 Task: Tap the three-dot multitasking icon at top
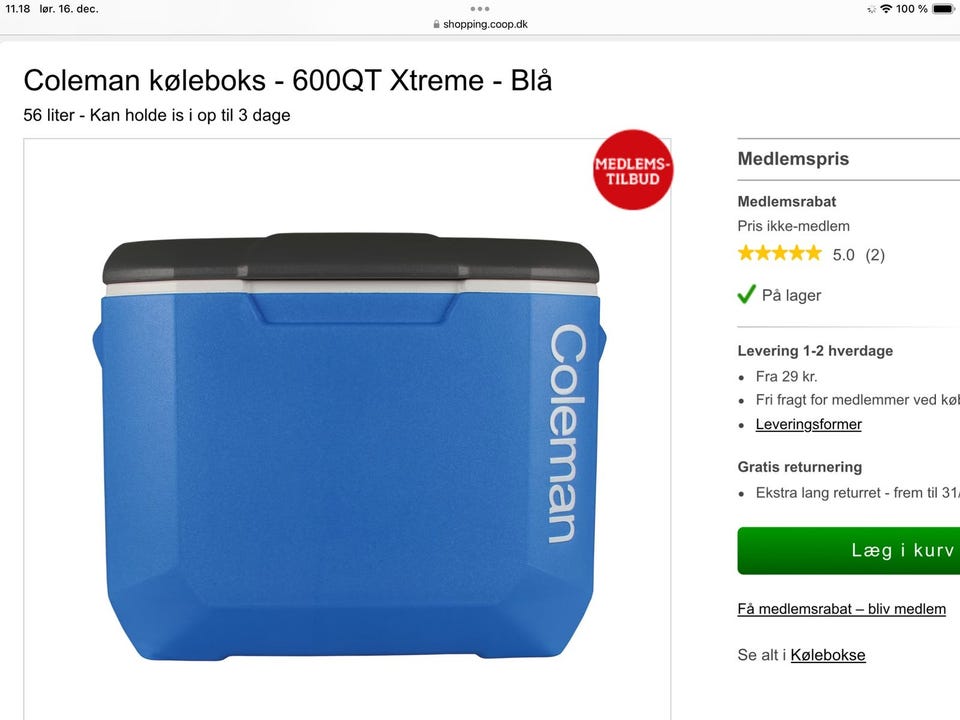pyautogui.click(x=479, y=9)
